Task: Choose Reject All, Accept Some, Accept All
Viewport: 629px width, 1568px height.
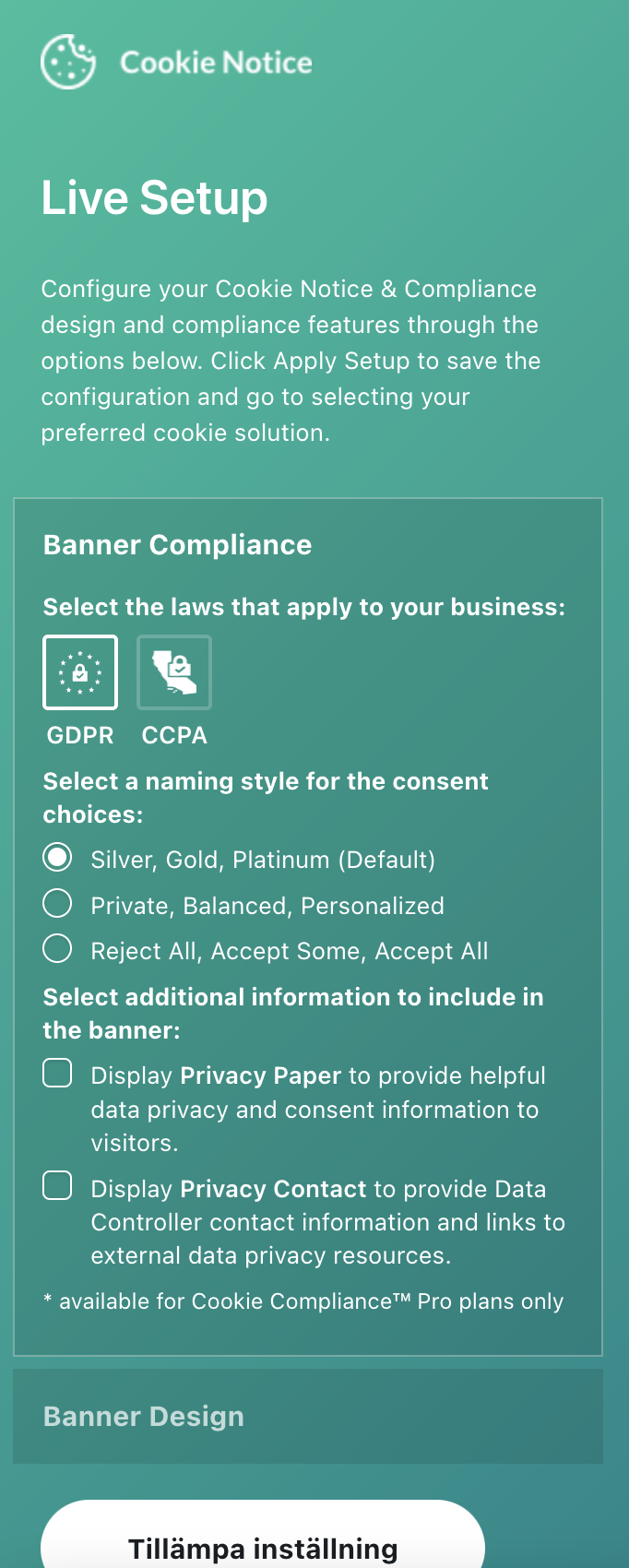Action: pos(57,949)
